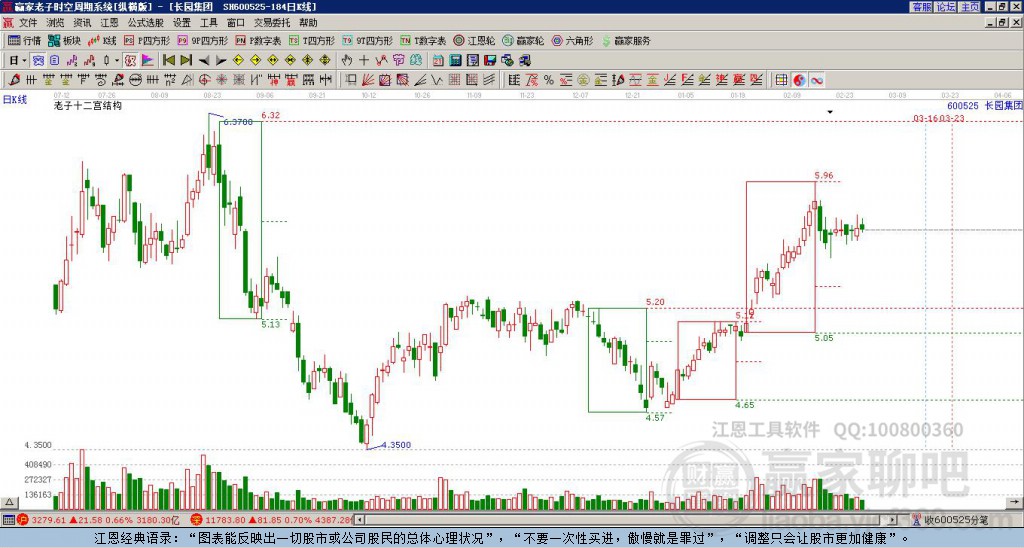1024x548 pixels.
Task: Open the P数字表 number table
Action: pos(259,40)
